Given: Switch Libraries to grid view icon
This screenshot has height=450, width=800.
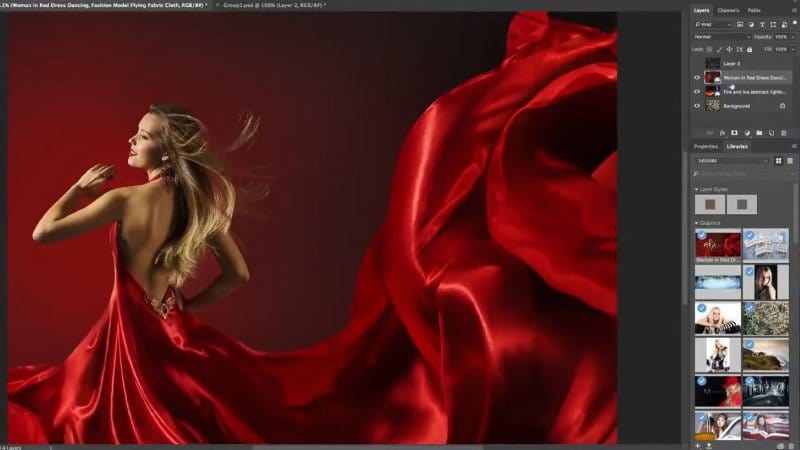Looking at the screenshot, I should [x=779, y=161].
